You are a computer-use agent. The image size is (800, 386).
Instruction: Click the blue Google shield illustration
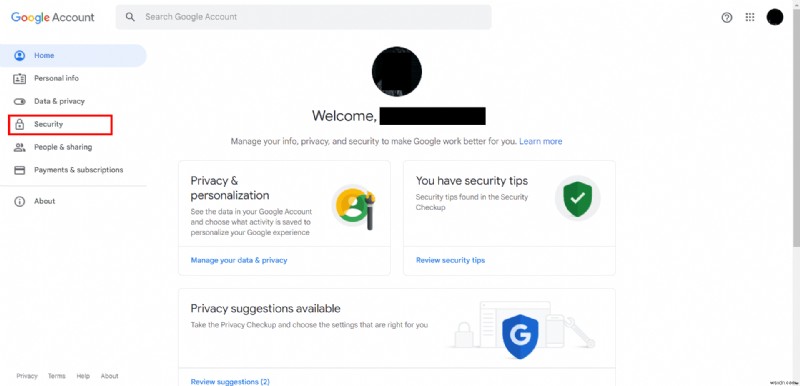click(519, 337)
